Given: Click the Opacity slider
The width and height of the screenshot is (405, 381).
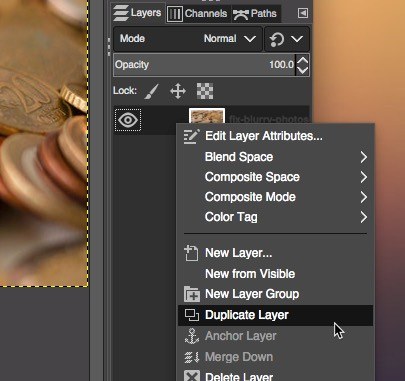Looking at the screenshot, I should click(204, 65).
